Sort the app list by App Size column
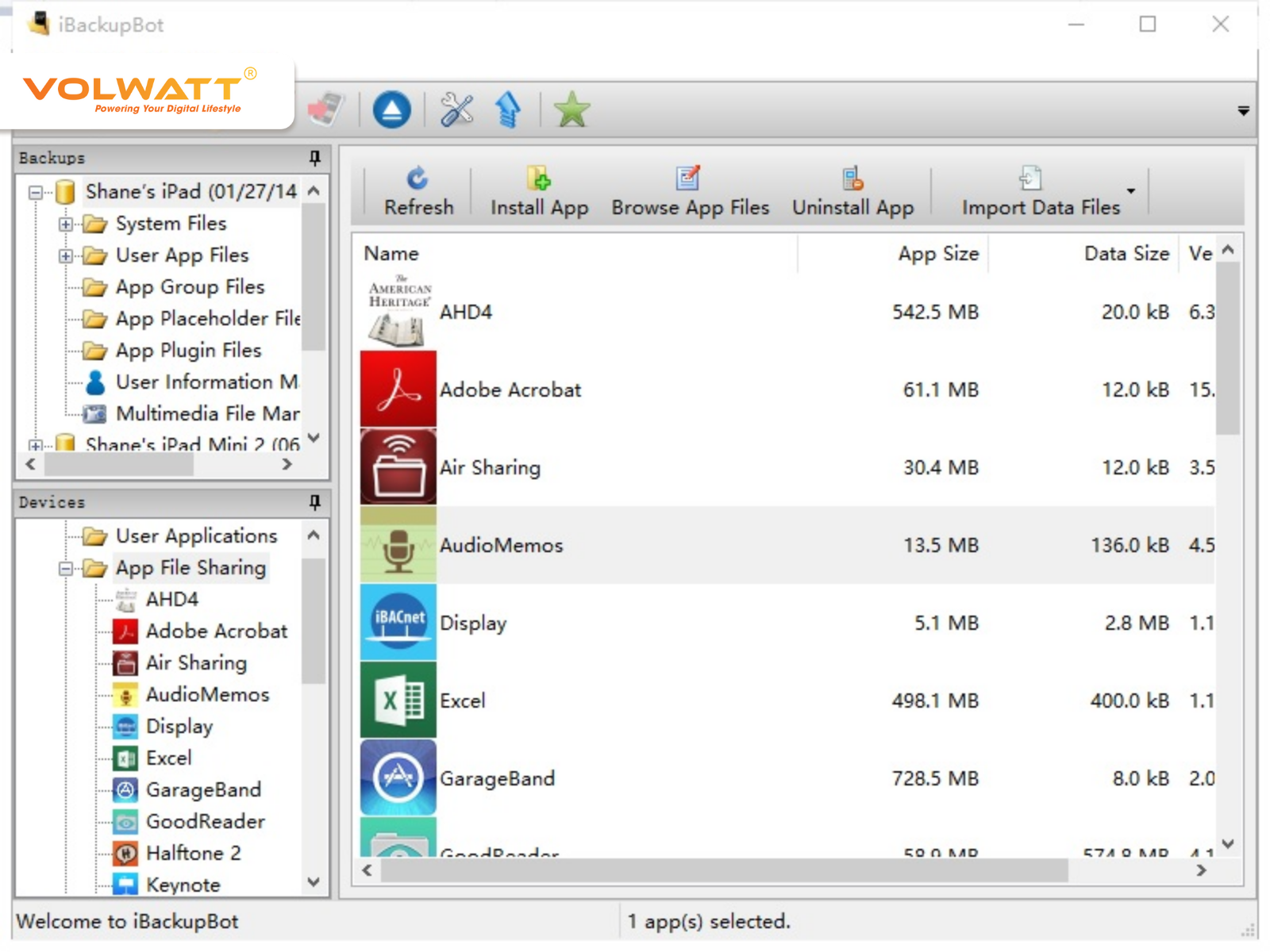The height and width of the screenshot is (952, 1270). (937, 254)
